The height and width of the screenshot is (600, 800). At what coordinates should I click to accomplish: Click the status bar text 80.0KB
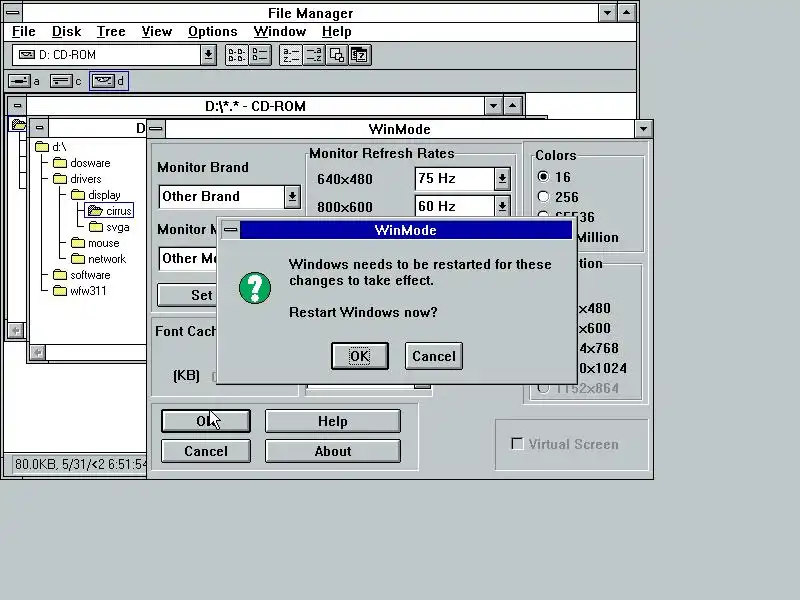click(x=81, y=464)
